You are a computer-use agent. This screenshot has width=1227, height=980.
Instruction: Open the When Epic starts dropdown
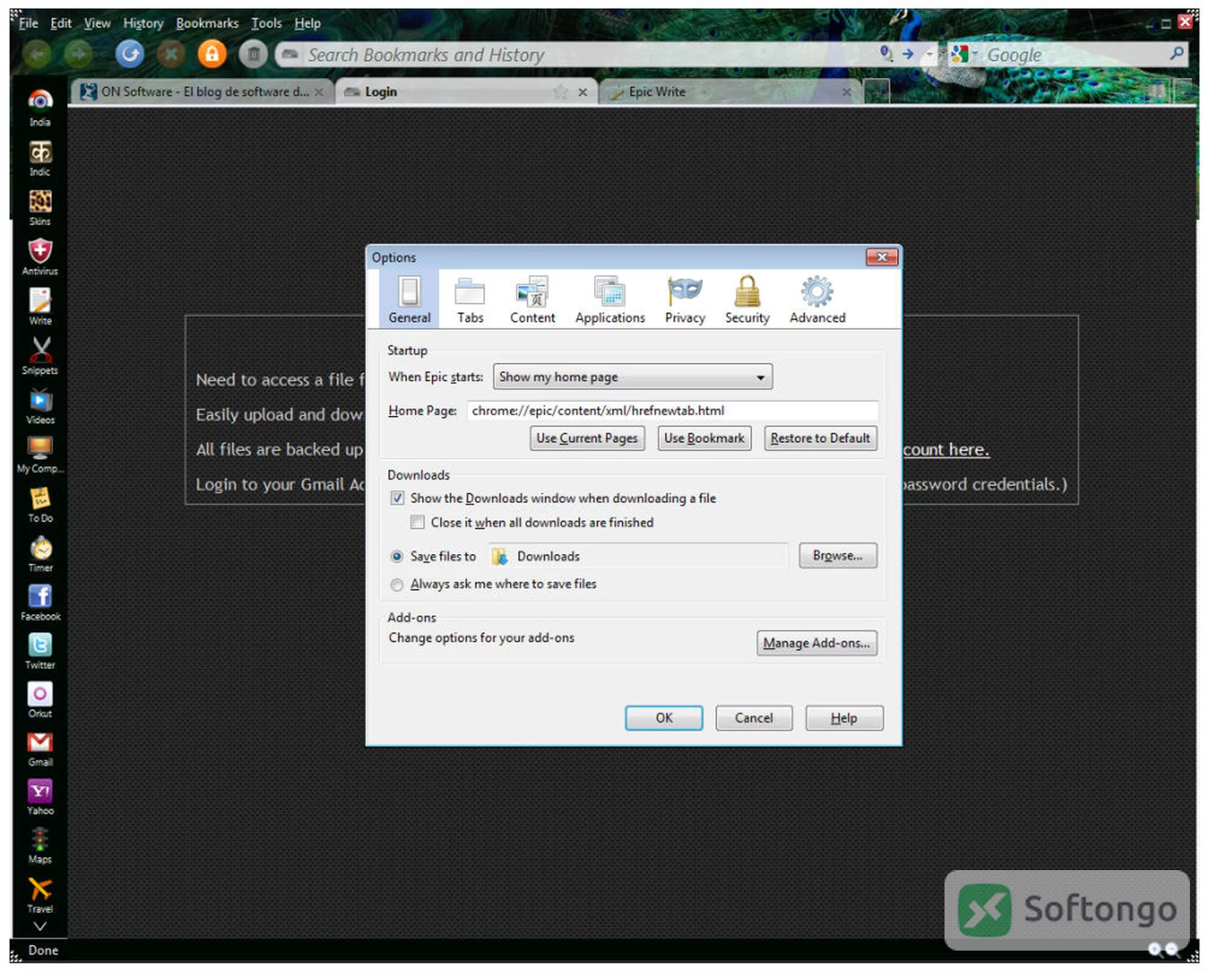click(633, 377)
